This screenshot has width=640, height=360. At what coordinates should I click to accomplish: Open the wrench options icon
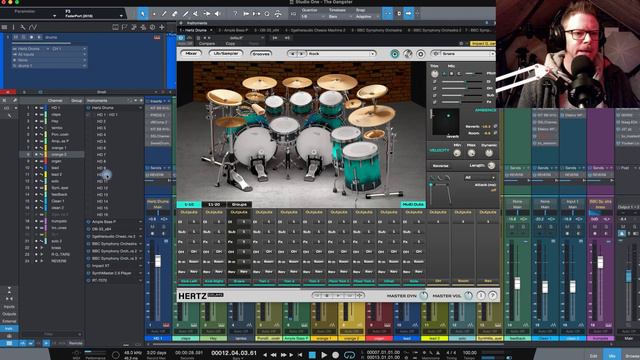[23, 27]
